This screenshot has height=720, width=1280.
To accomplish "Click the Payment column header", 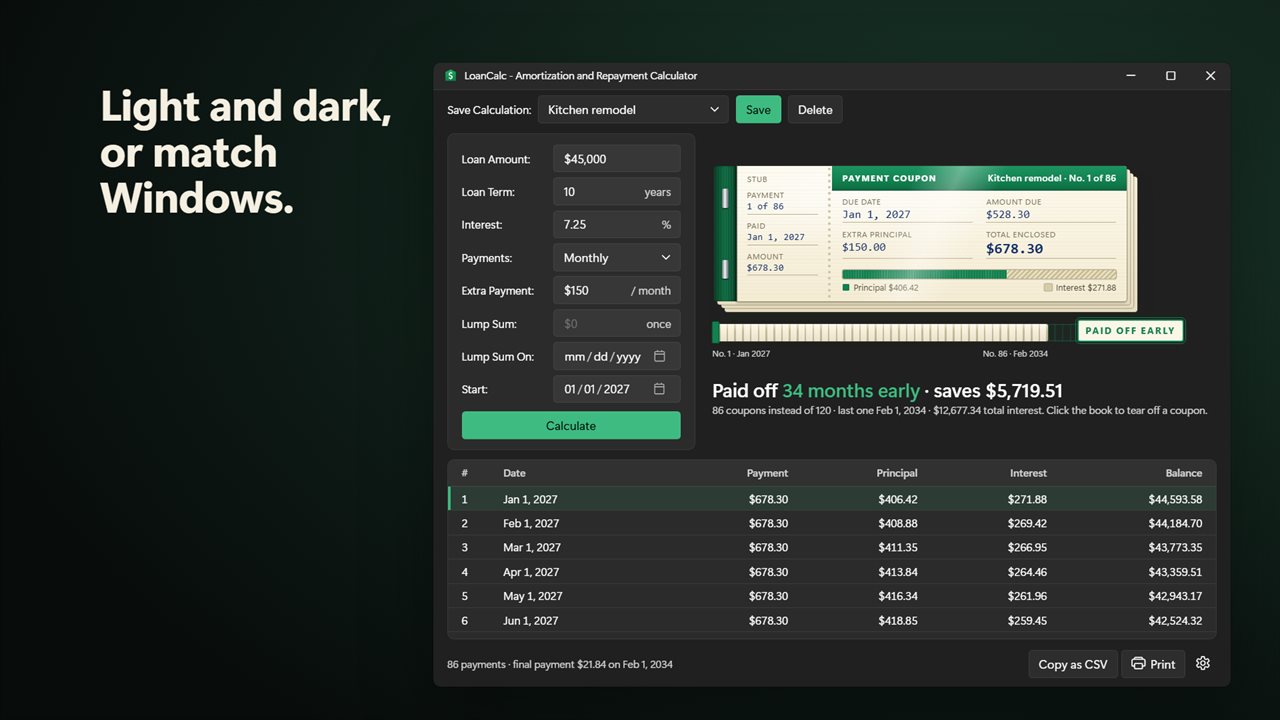I will click(x=767, y=473).
